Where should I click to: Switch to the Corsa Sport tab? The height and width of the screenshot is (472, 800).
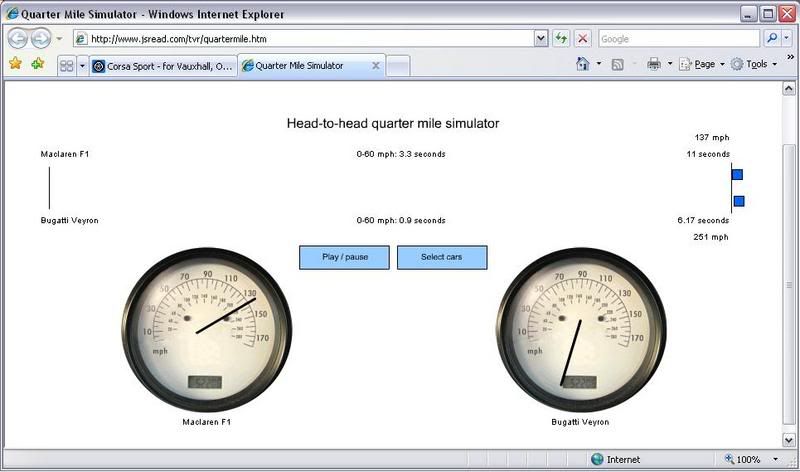click(x=162, y=66)
